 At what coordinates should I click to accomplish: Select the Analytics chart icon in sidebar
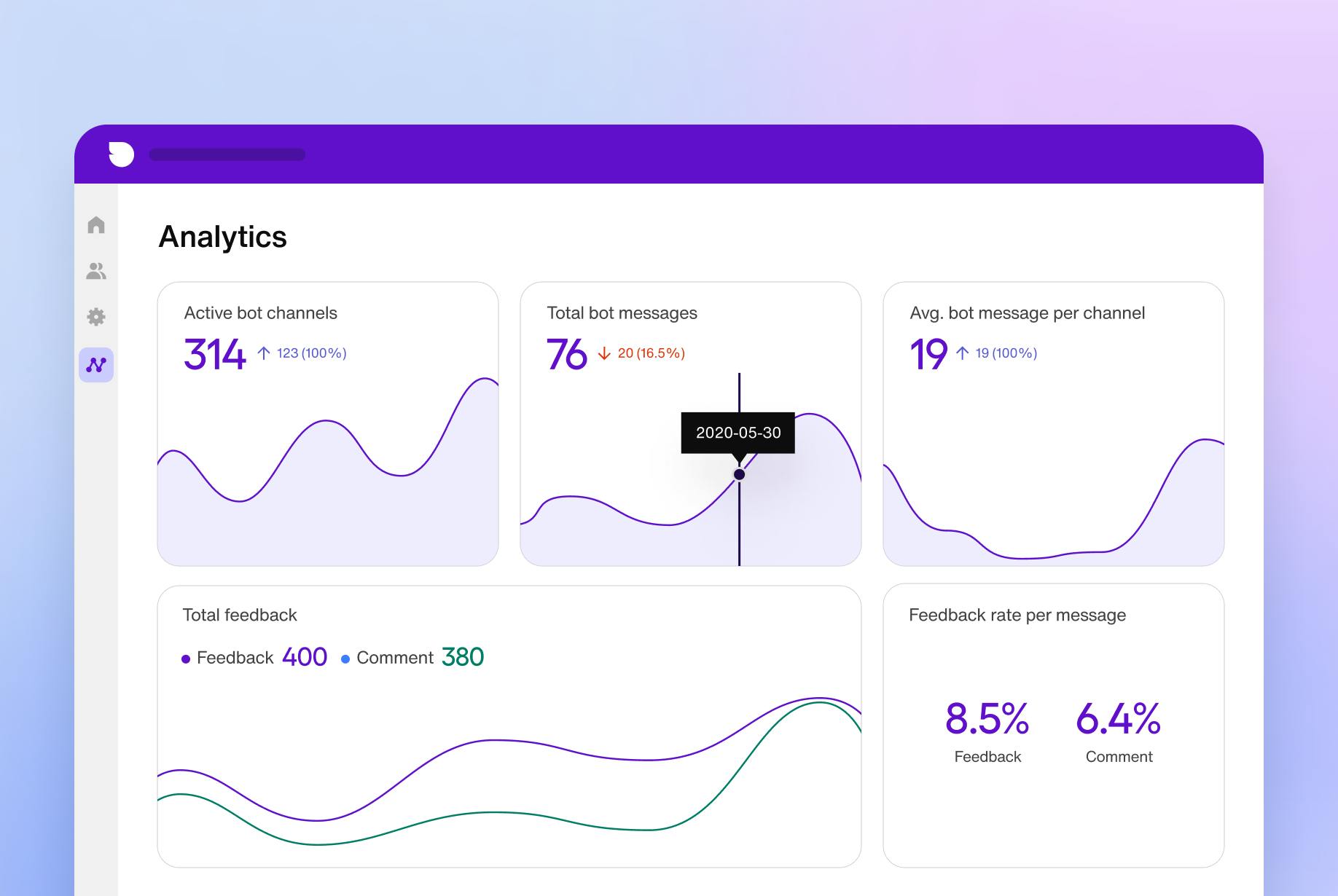(96, 365)
